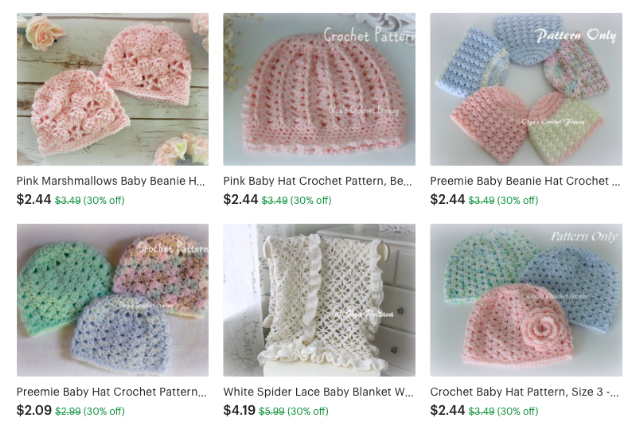
Task: Click the $2.99 strikethrough original price
Action: 68,411
